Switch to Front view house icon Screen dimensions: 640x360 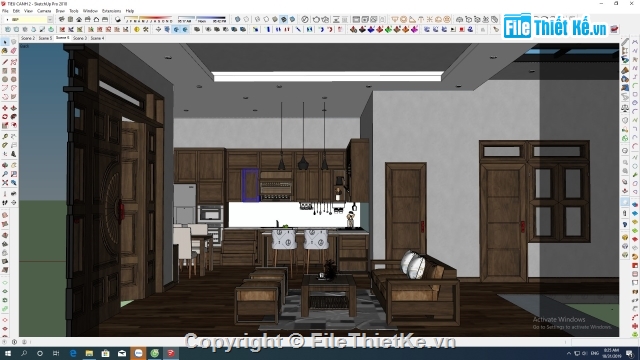(79, 19)
